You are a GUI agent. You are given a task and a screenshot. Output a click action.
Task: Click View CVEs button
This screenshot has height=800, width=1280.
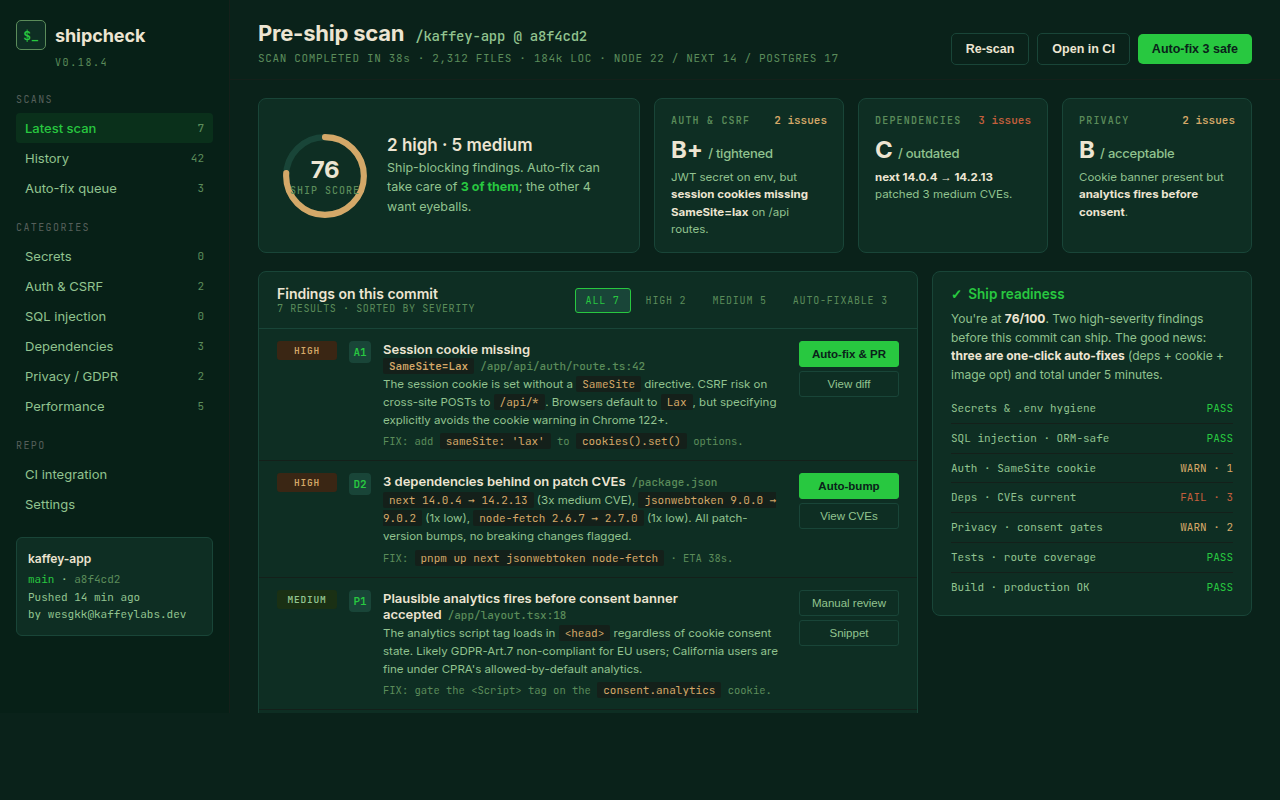tap(849, 516)
